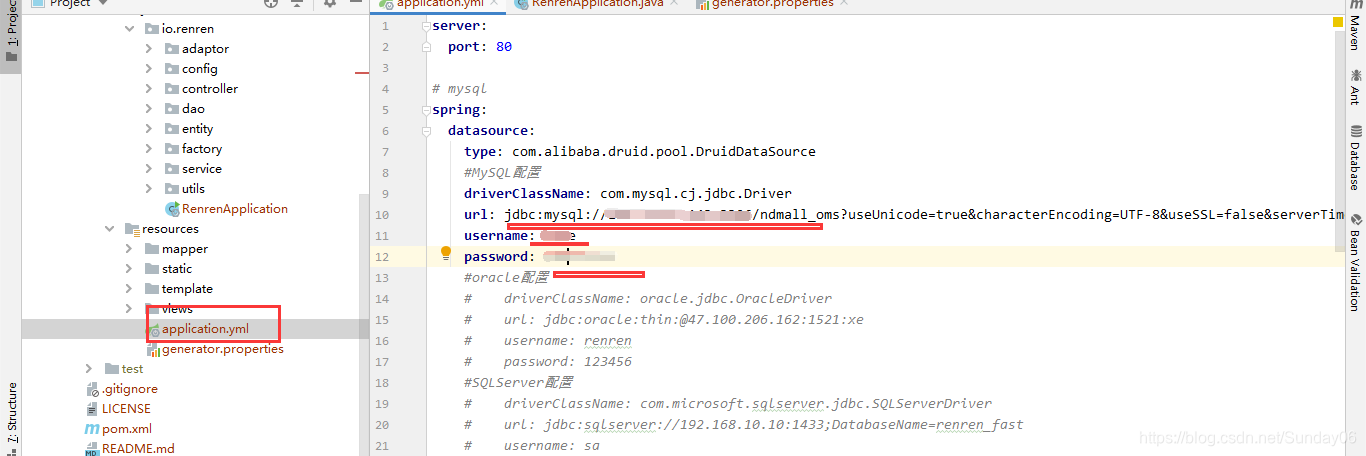The height and width of the screenshot is (456, 1366).
Task: Expand the mapper folder arrow
Action: pyautogui.click(x=129, y=249)
